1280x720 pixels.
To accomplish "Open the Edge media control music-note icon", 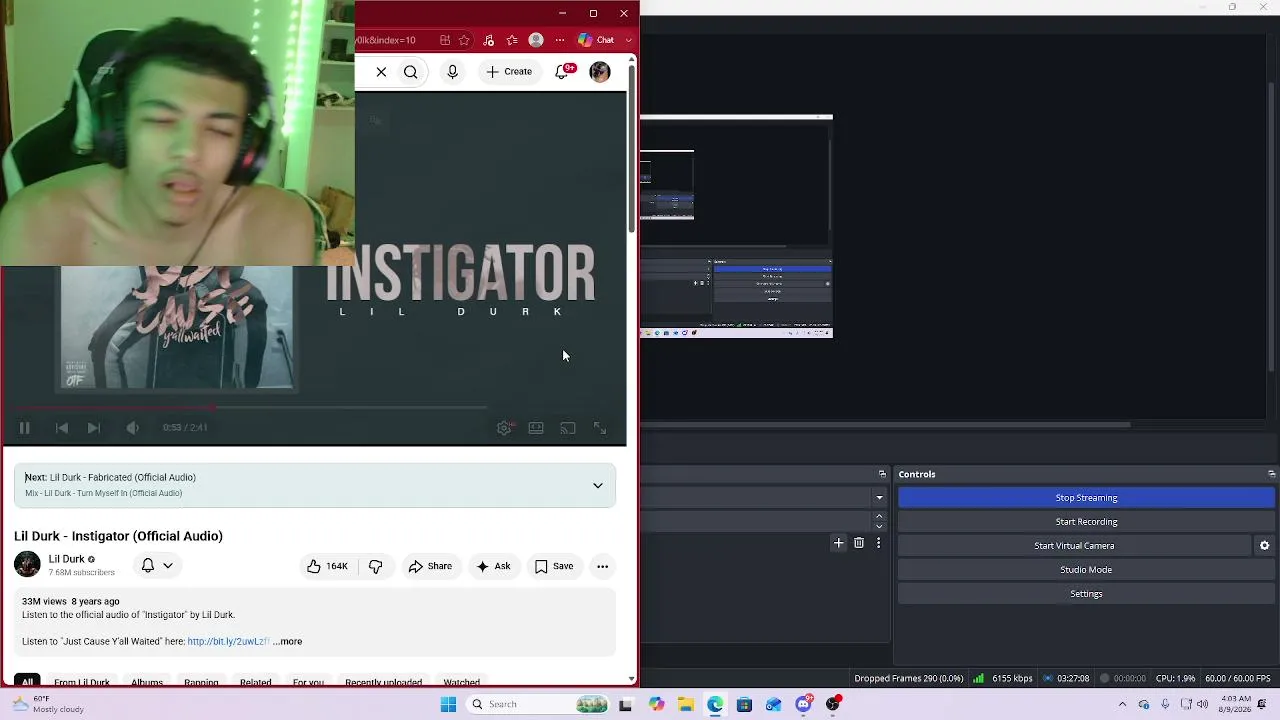I will coord(488,40).
